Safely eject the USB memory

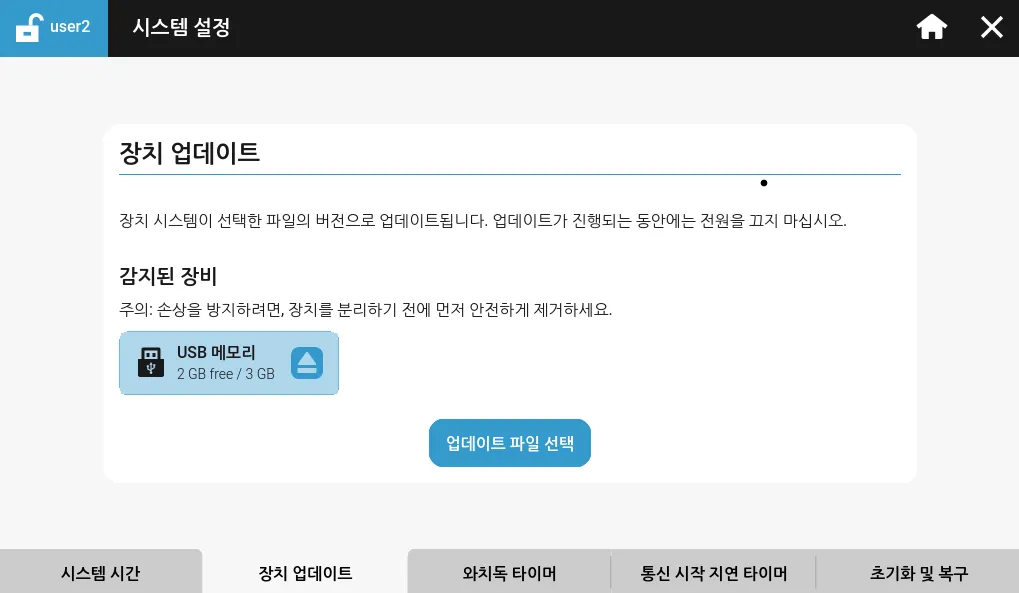pyautogui.click(x=307, y=363)
